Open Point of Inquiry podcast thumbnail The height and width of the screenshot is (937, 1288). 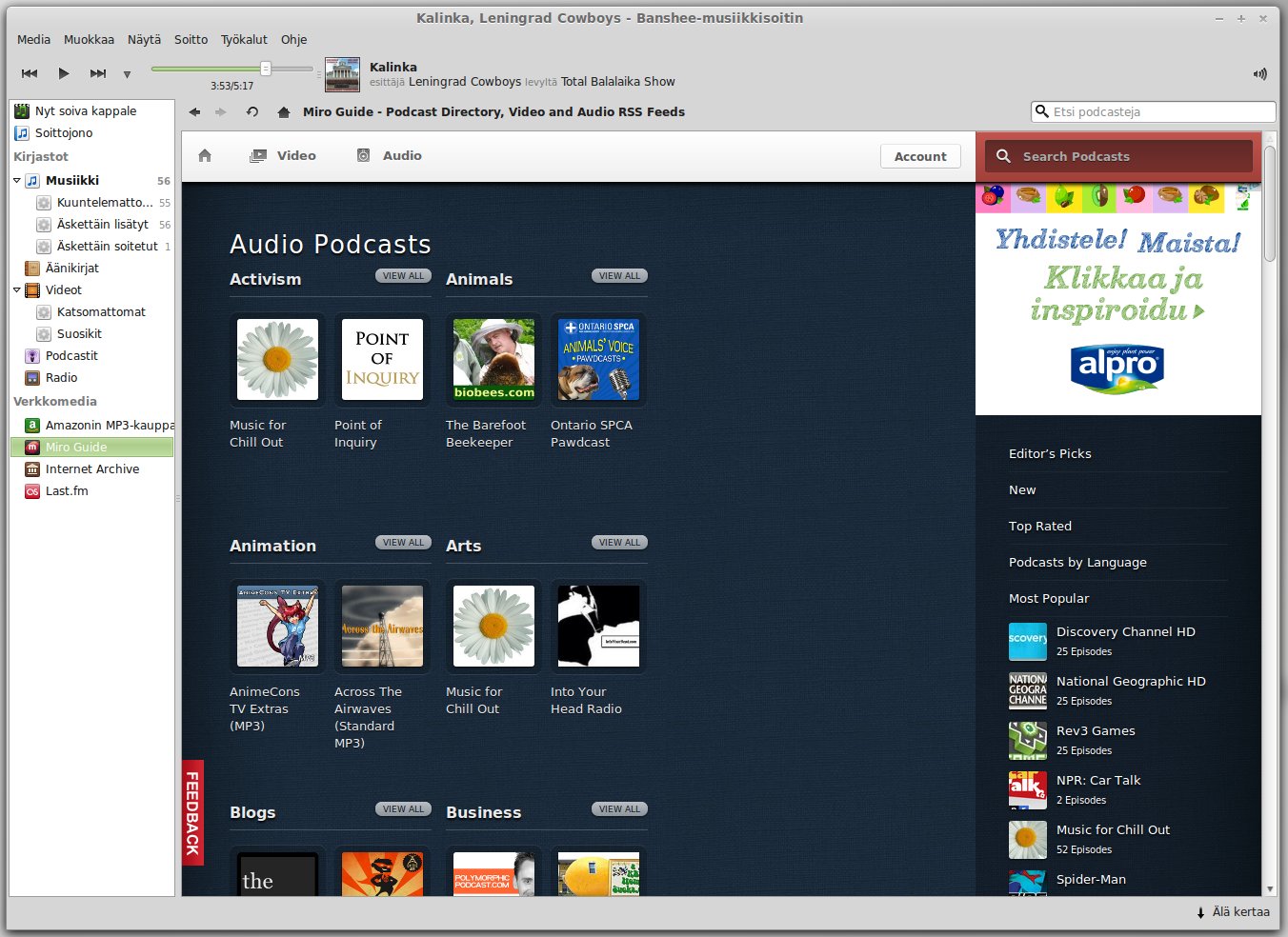pyautogui.click(x=382, y=359)
